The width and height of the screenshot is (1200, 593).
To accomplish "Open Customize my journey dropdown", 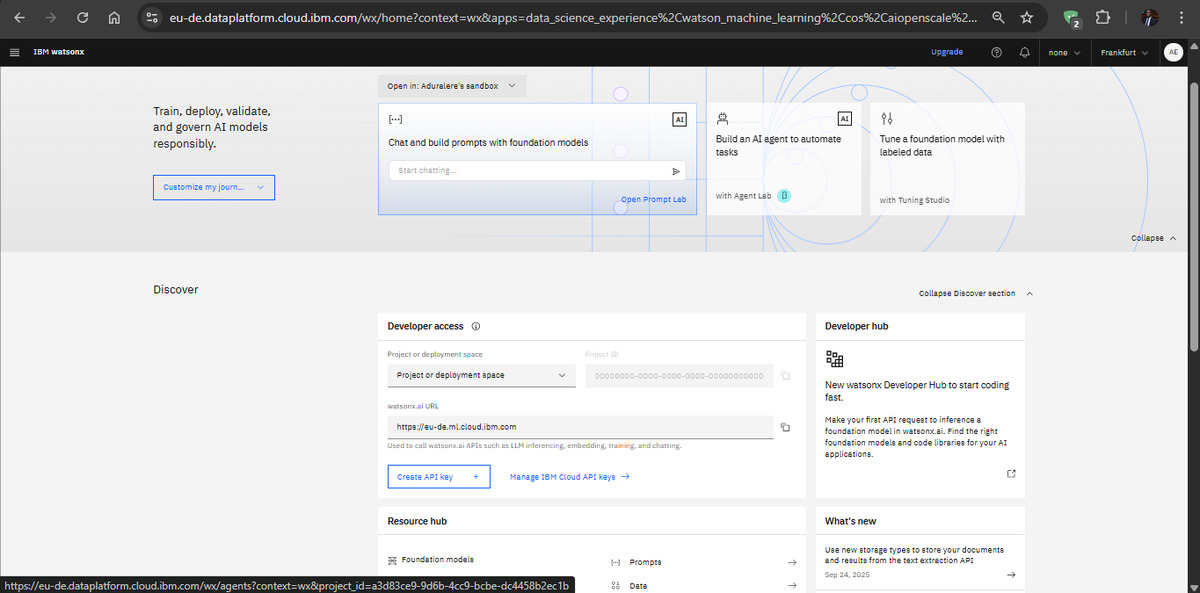I will [x=213, y=187].
